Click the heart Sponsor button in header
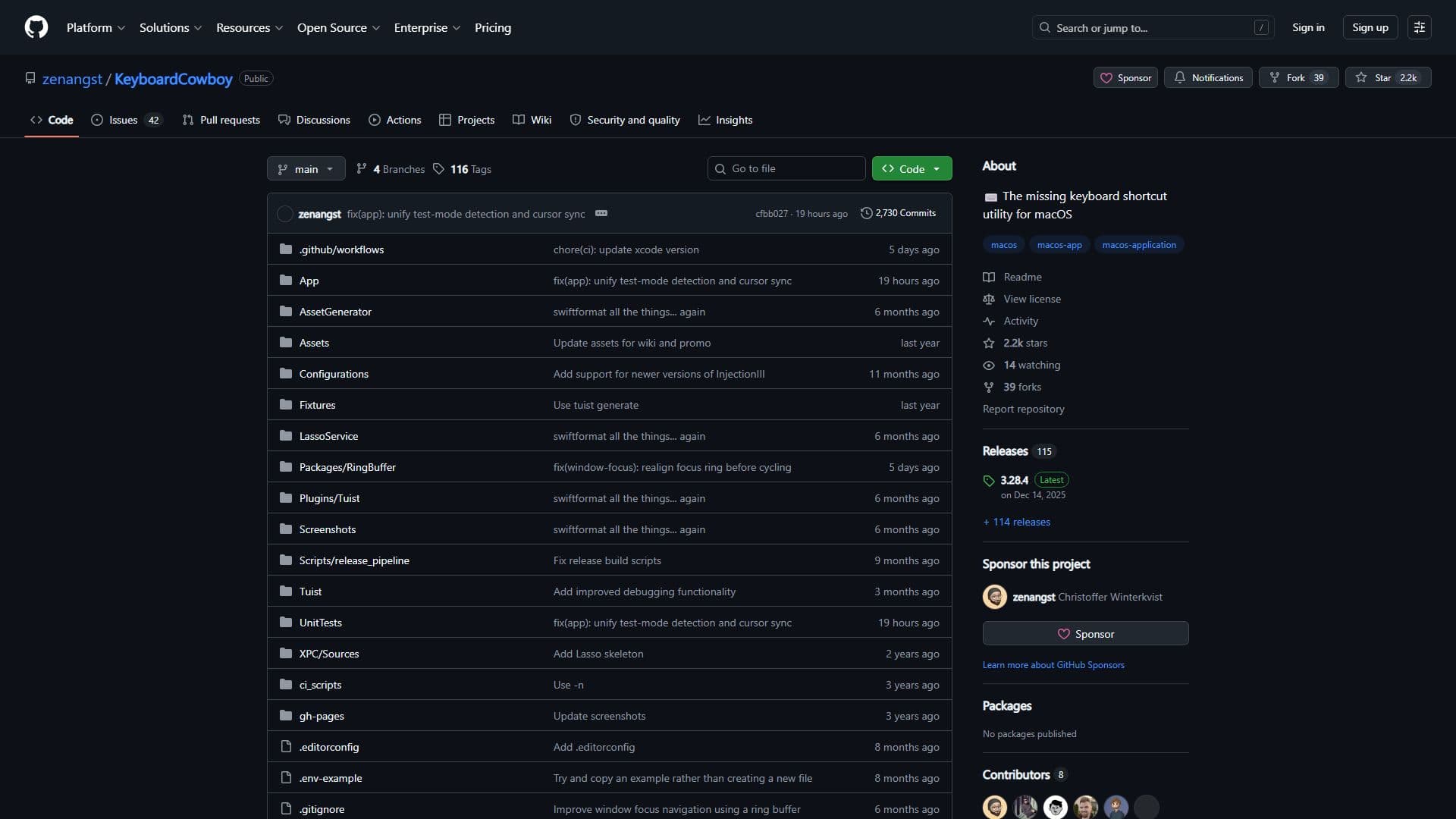Image resolution: width=1456 pixels, height=819 pixels. (x=1125, y=78)
